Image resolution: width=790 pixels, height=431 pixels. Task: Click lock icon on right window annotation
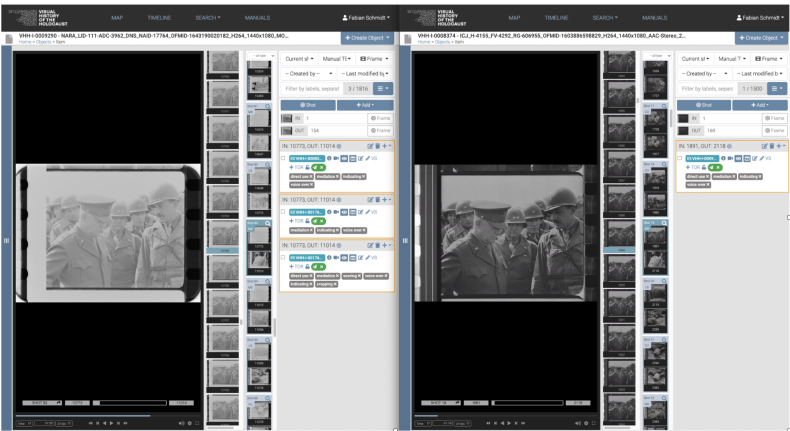[704, 167]
